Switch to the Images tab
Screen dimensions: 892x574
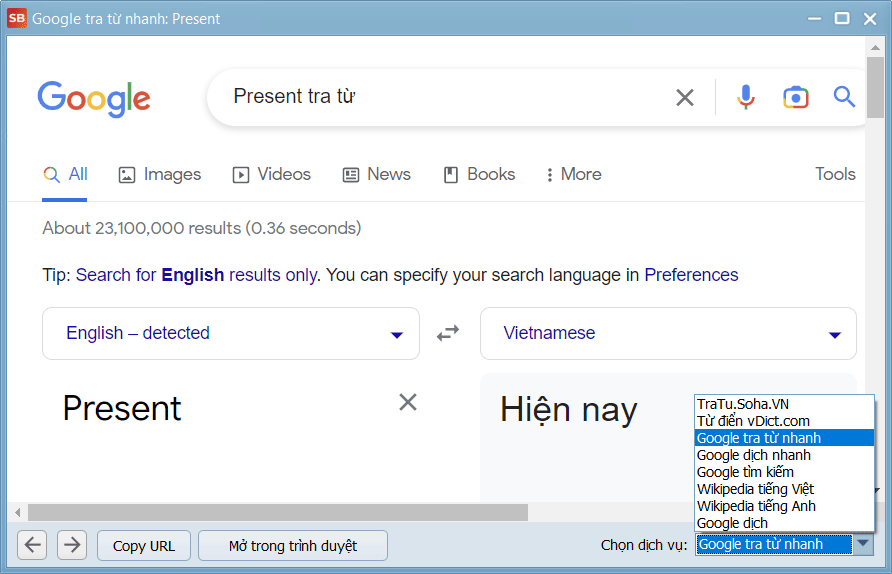tap(160, 174)
